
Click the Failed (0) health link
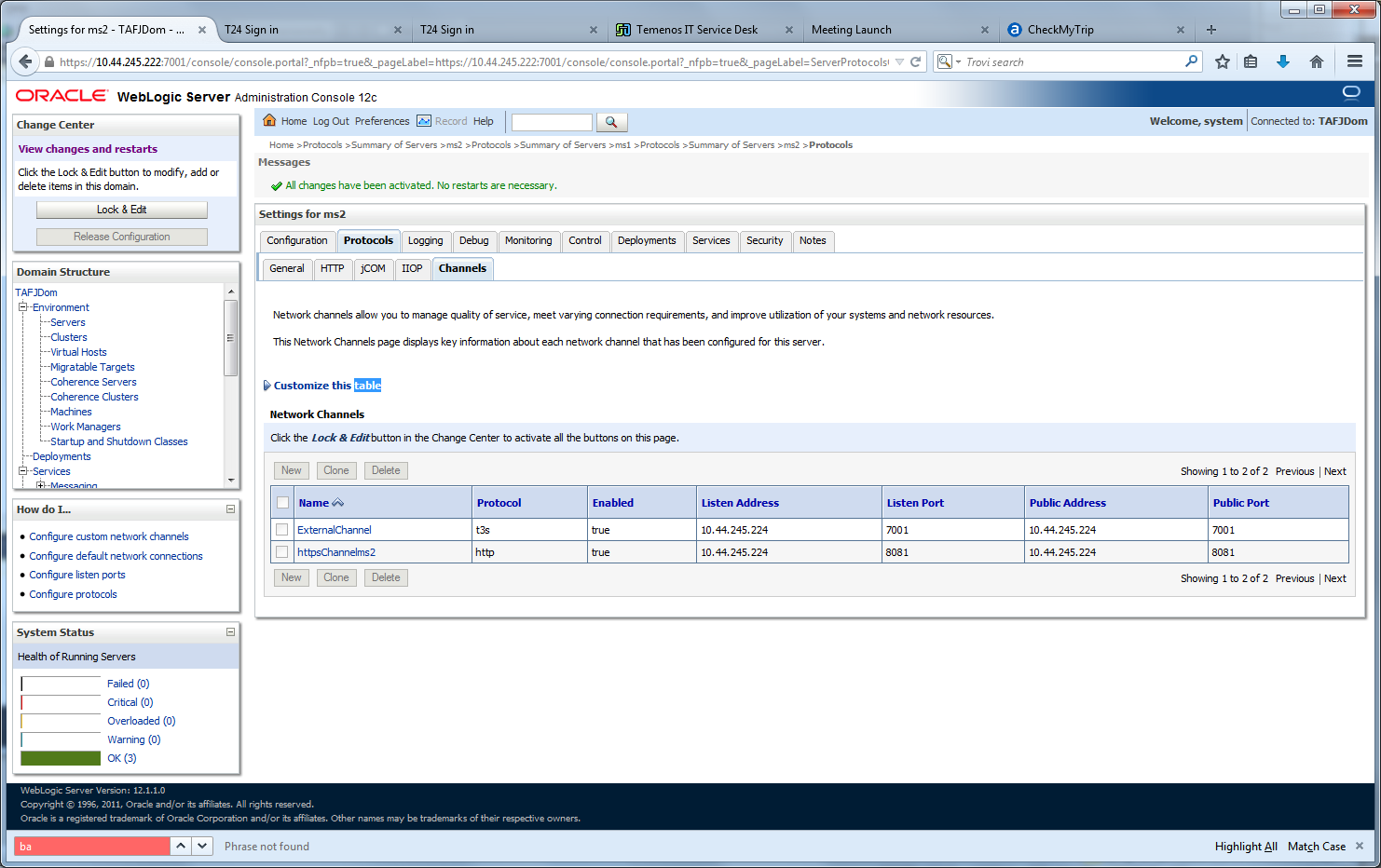point(128,684)
